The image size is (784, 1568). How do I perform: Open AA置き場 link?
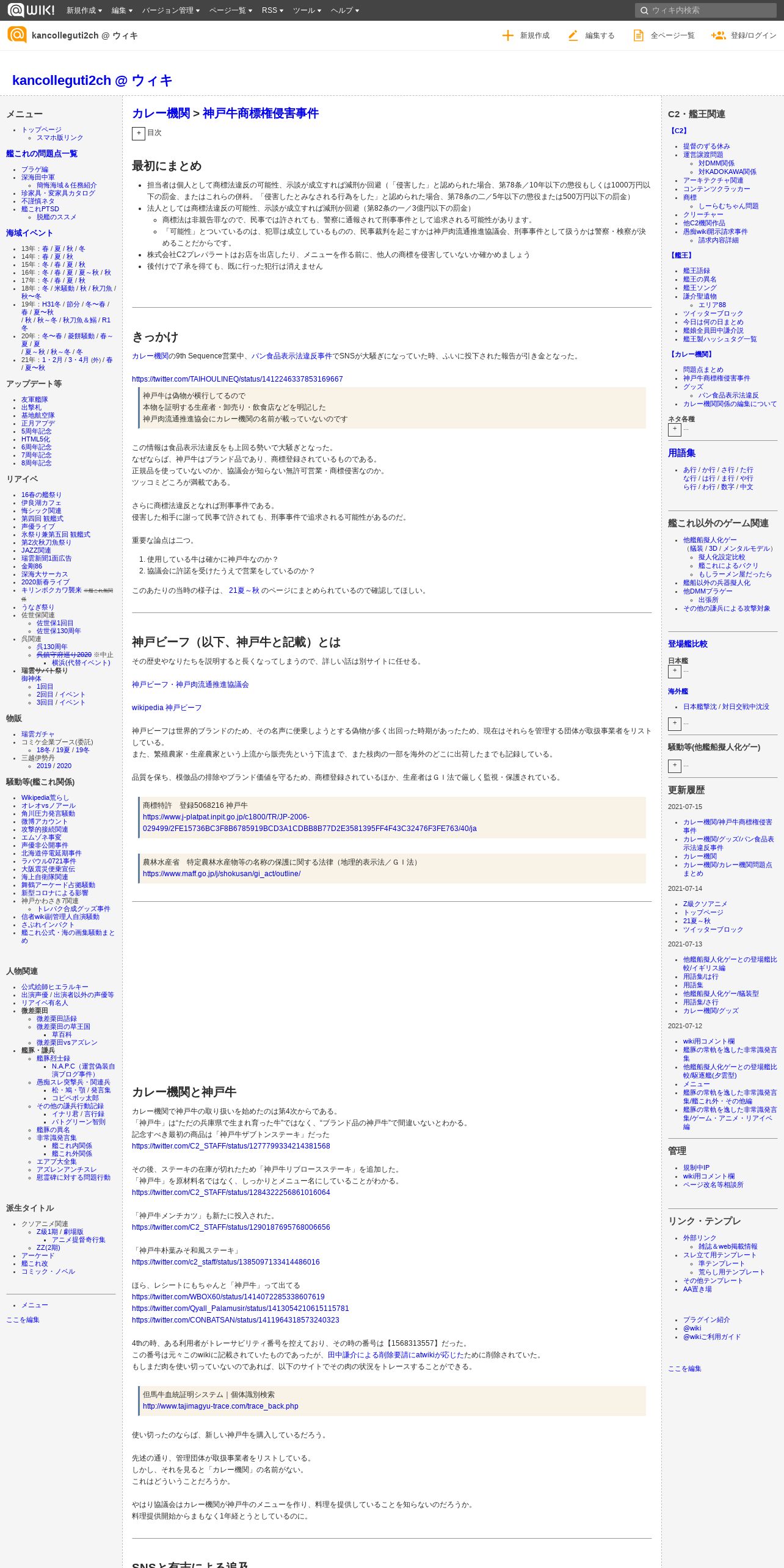(x=697, y=1288)
